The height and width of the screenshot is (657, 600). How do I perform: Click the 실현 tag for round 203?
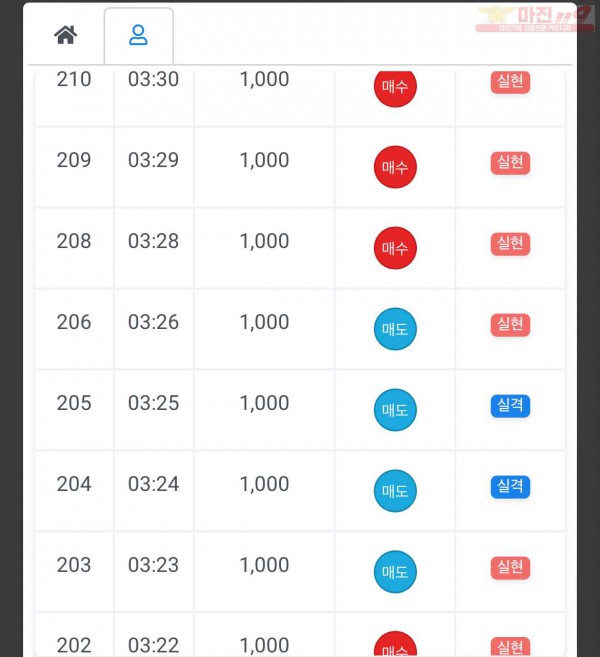coord(510,567)
